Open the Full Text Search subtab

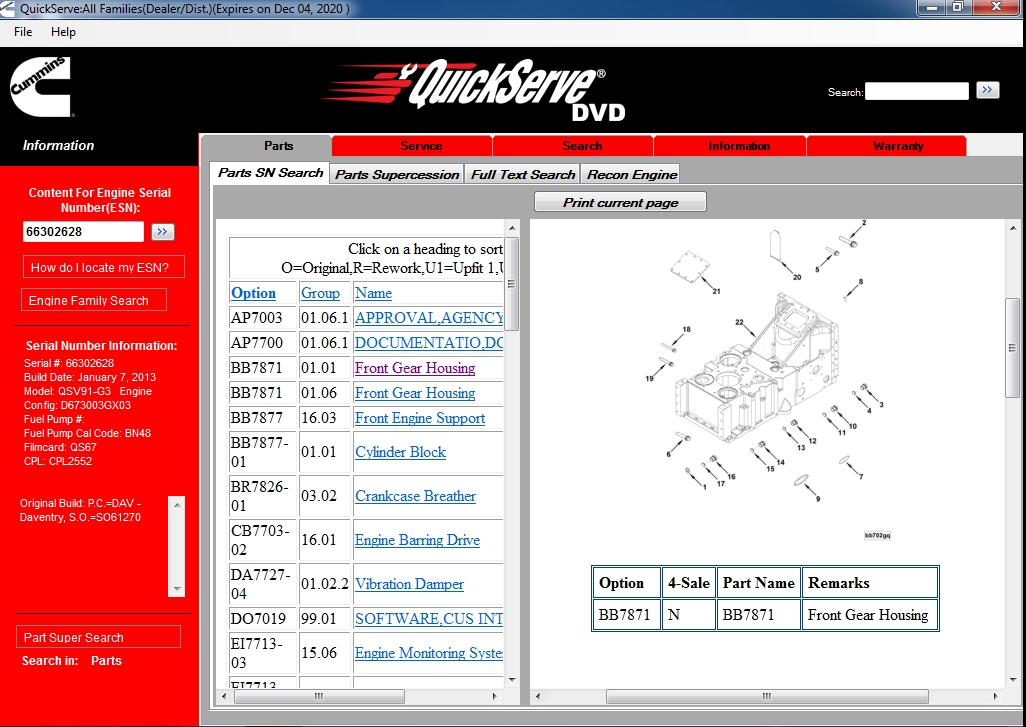(x=522, y=172)
